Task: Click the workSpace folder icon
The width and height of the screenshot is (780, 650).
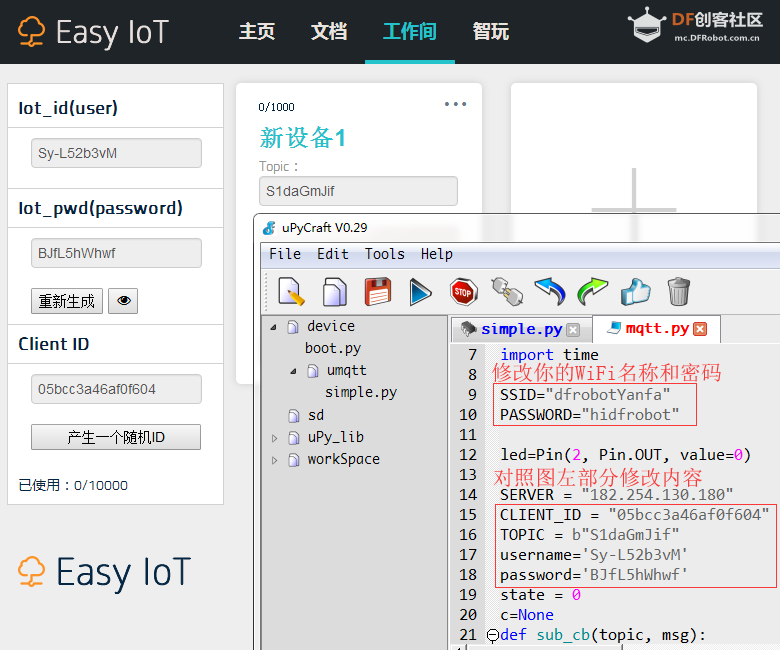Action: [293, 460]
